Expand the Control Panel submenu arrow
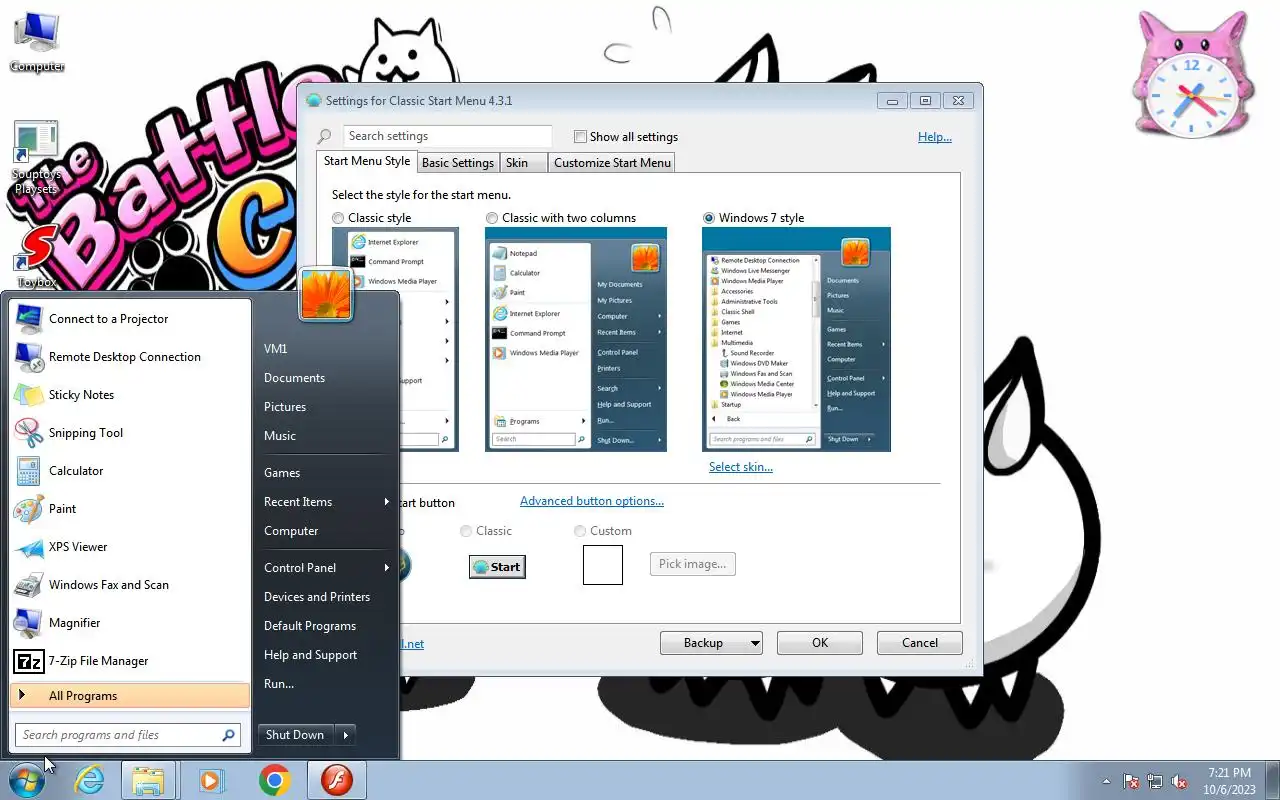Screen dimensions: 1280x800 (x=387, y=568)
